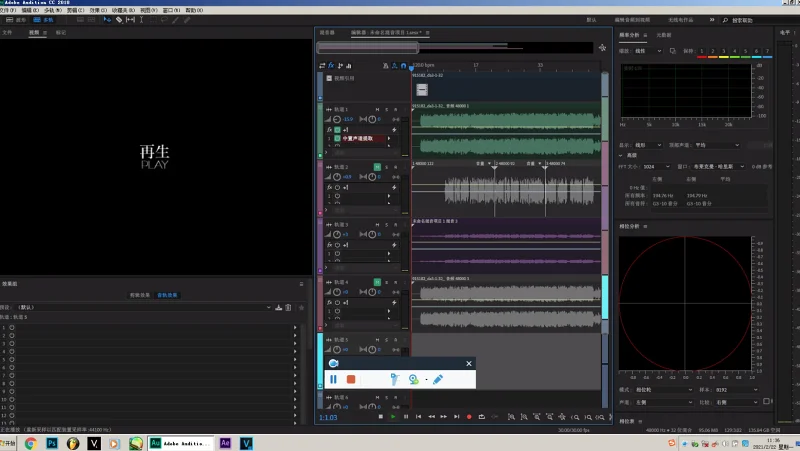The height and width of the screenshot is (451, 800).
Task: Select the Razor tool in top toolbar
Action: [x=119, y=20]
